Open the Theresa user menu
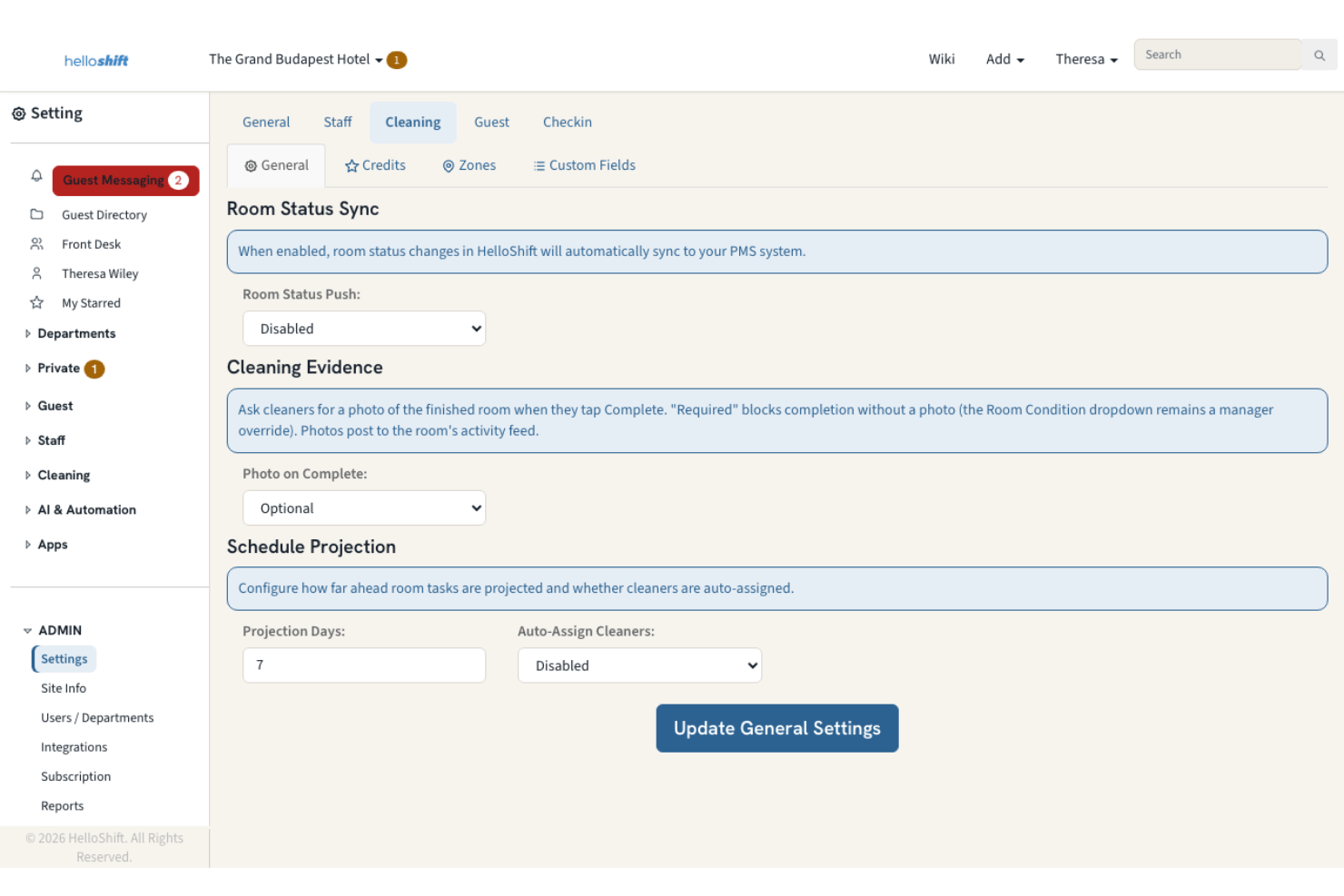 point(1086,60)
